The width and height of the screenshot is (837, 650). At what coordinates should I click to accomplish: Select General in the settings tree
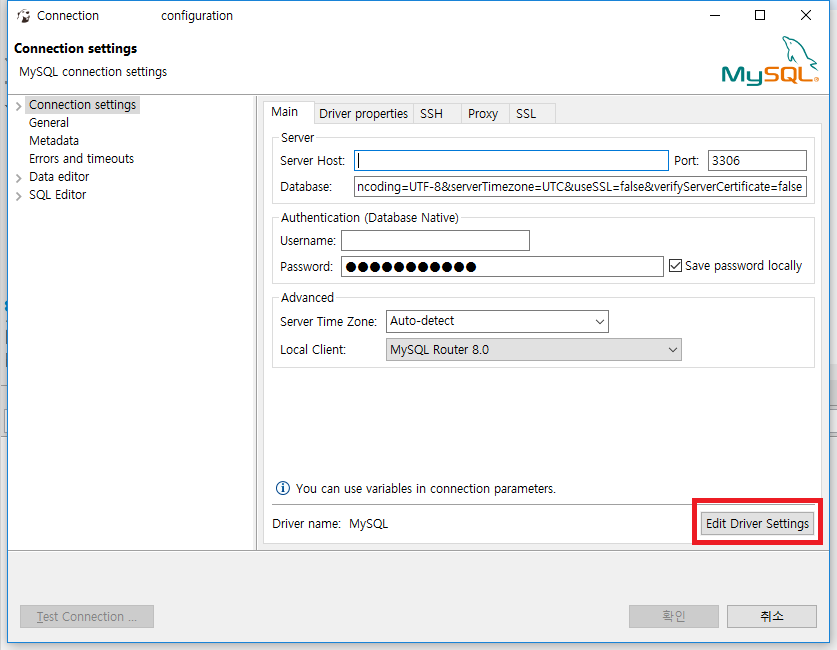click(x=49, y=123)
